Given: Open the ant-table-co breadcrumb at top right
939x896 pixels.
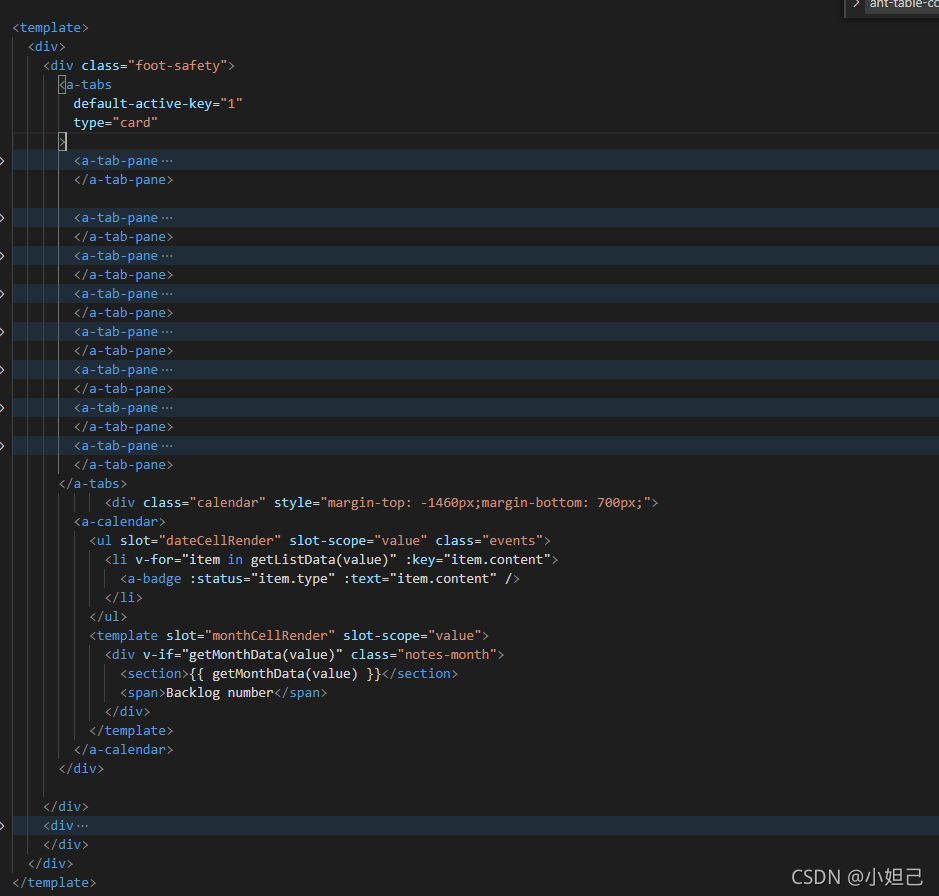Looking at the screenshot, I should [x=903, y=4].
